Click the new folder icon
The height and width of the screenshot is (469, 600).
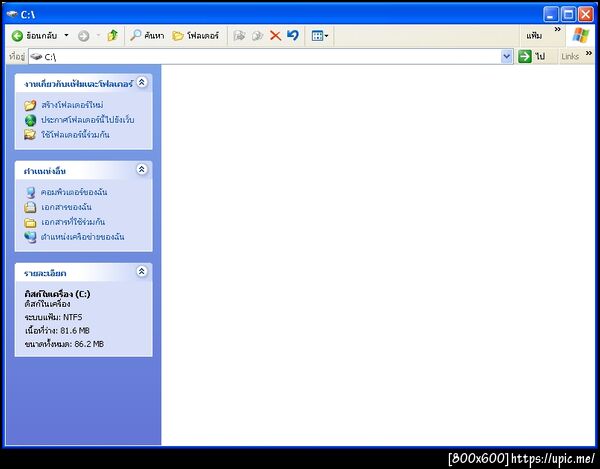[x=30, y=105]
